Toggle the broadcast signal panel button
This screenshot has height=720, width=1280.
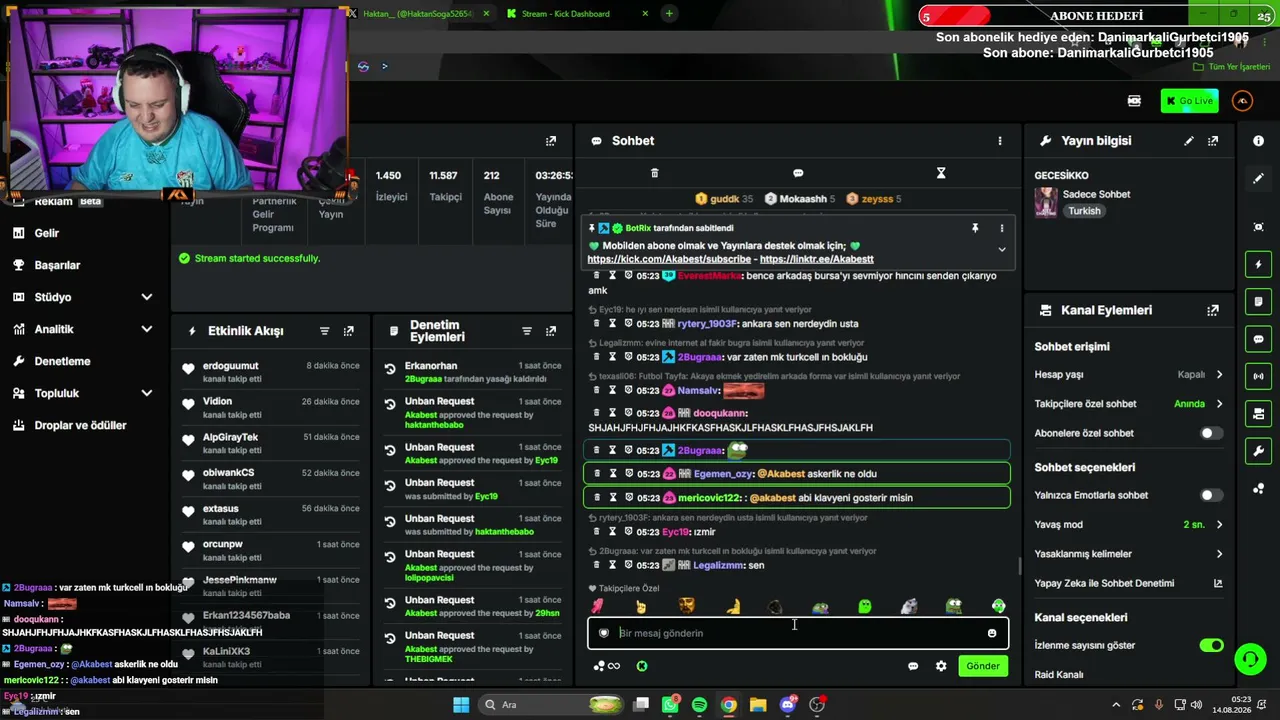[1258, 376]
